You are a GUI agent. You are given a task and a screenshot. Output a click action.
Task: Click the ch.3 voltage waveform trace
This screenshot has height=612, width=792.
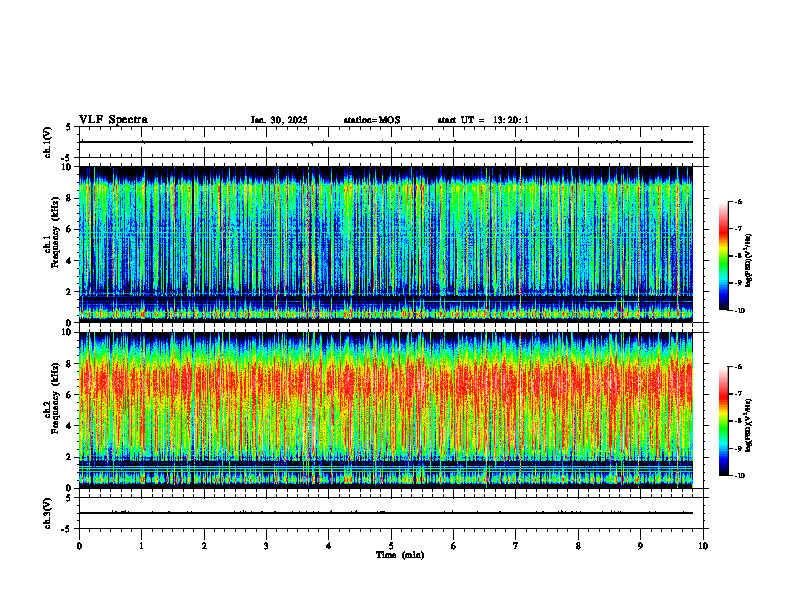point(386,513)
